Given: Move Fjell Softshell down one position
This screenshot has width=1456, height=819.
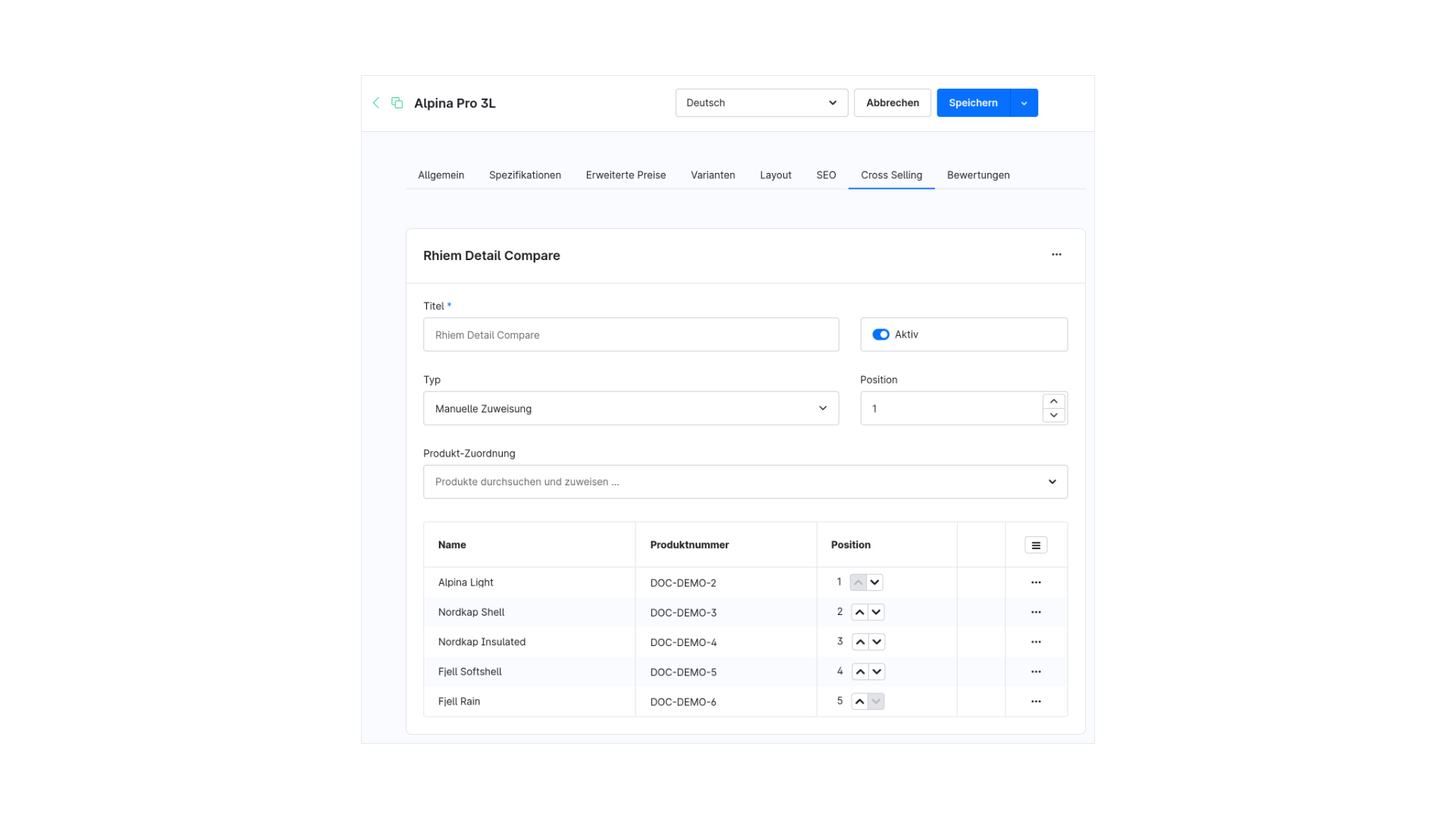Looking at the screenshot, I should 877,672.
